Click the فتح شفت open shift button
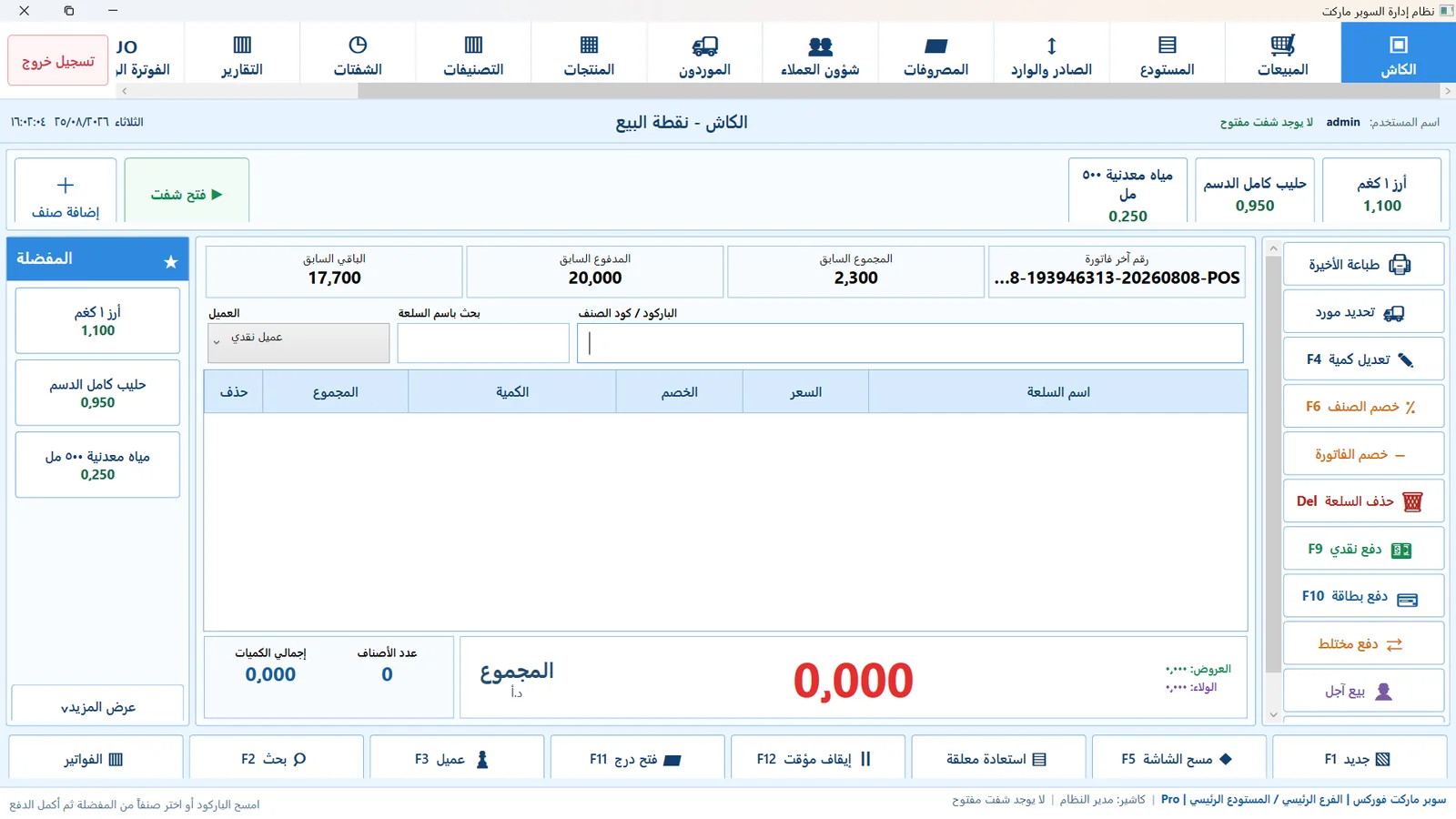 pos(187,190)
